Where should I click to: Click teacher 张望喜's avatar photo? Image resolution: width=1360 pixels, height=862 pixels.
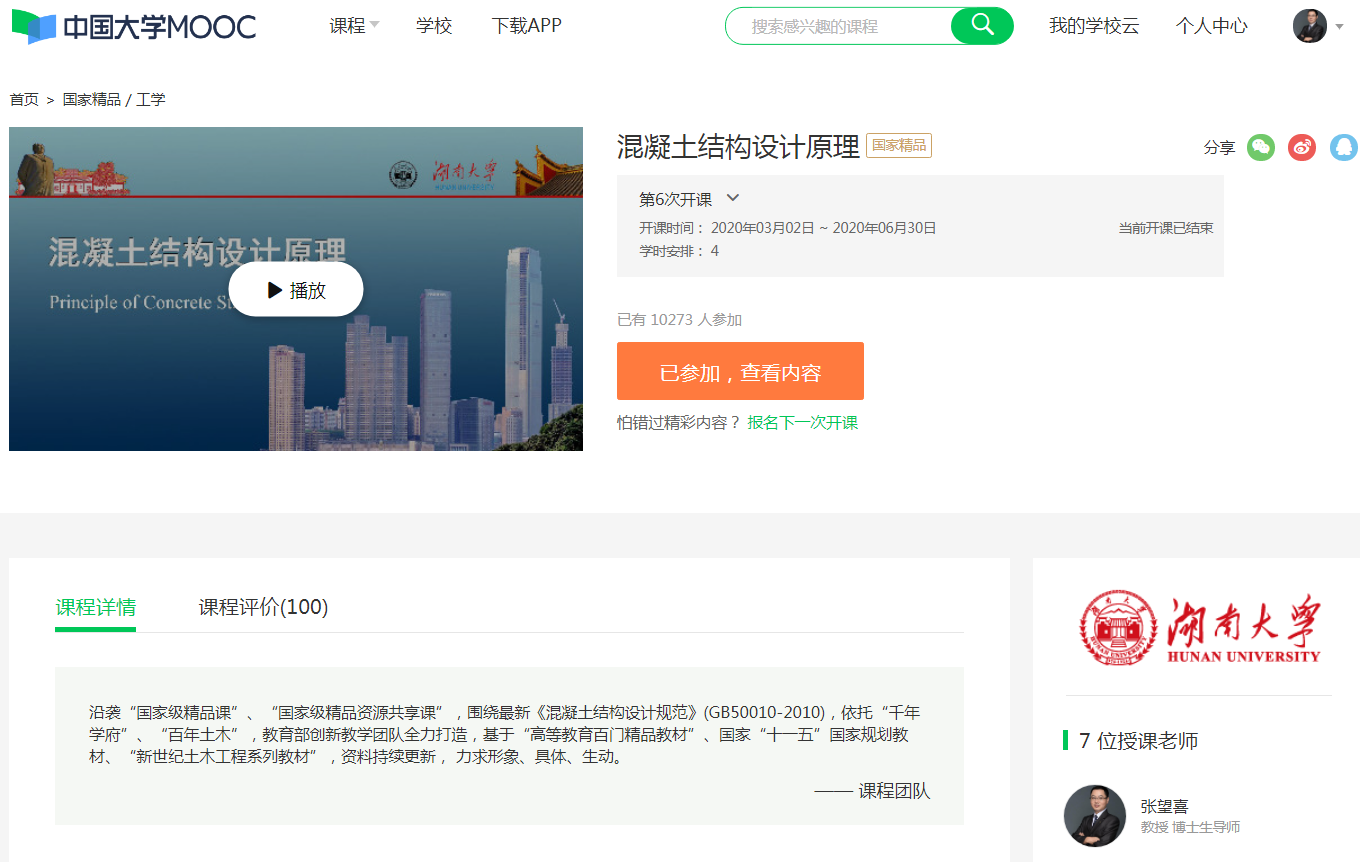(1094, 815)
